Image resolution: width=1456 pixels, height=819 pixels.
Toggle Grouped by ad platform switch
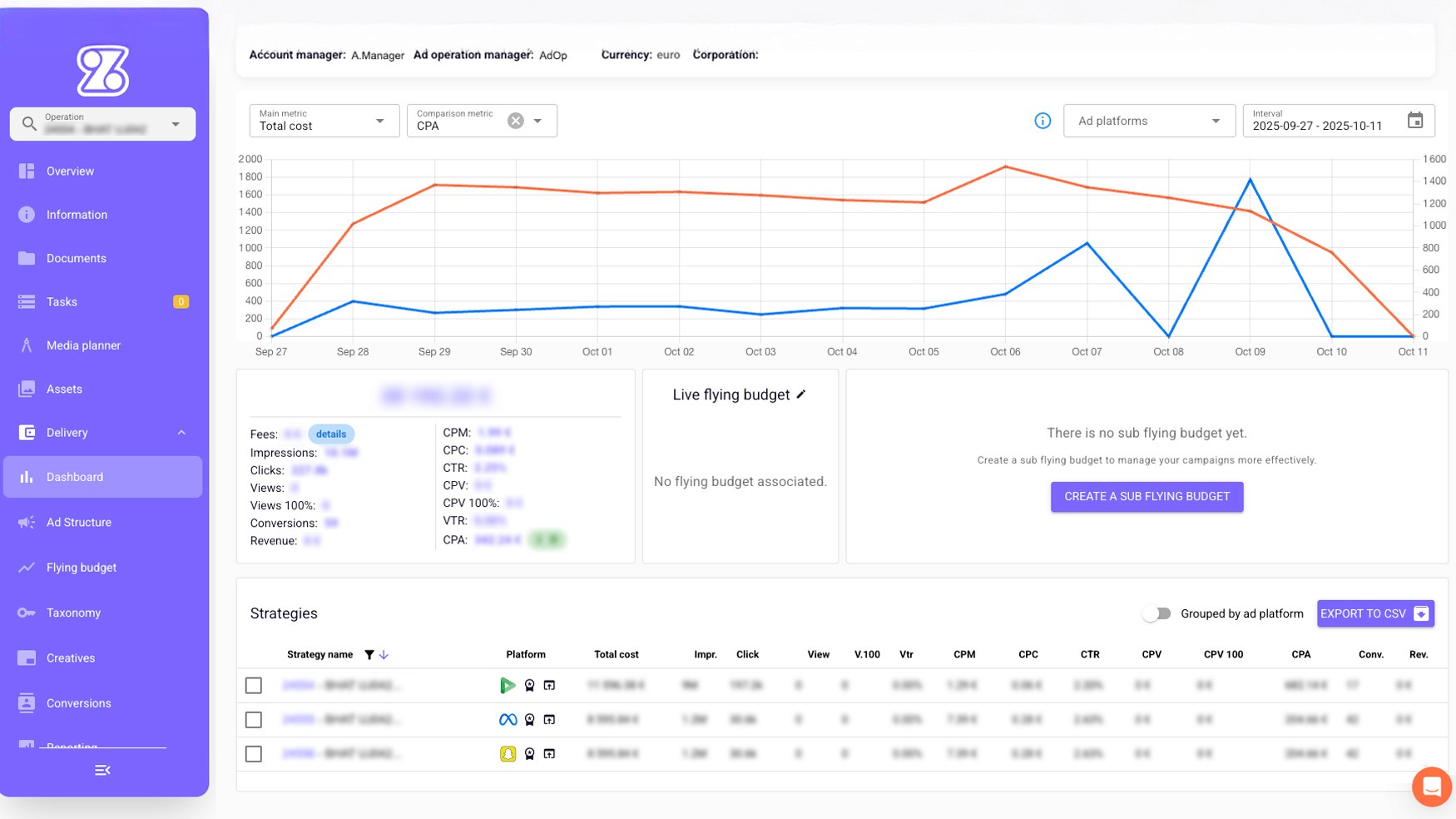(x=1156, y=614)
